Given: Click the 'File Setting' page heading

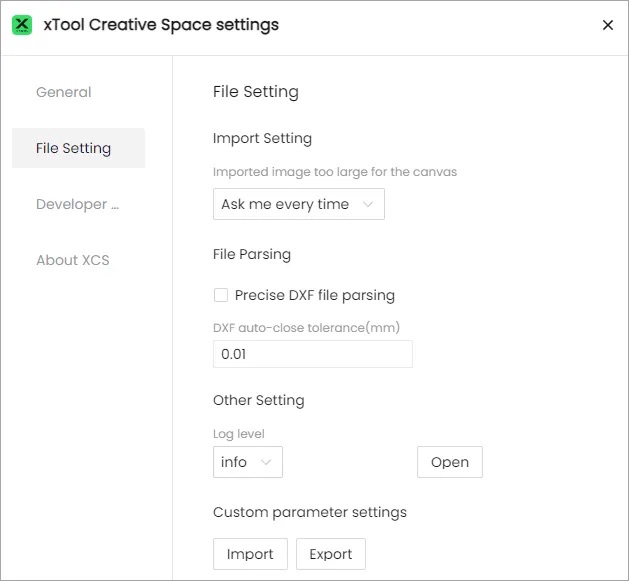Looking at the screenshot, I should (x=256, y=92).
